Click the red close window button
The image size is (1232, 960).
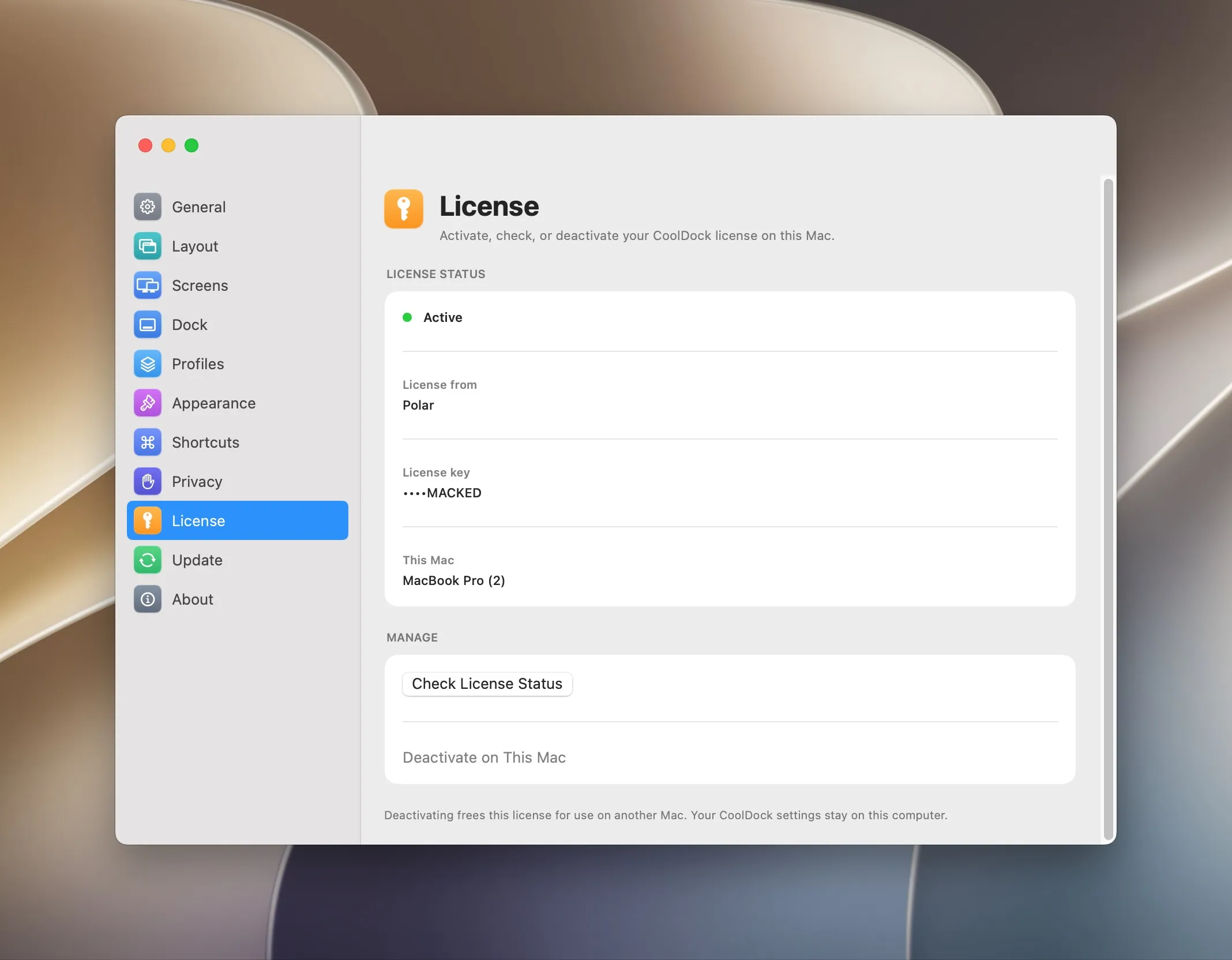click(145, 145)
